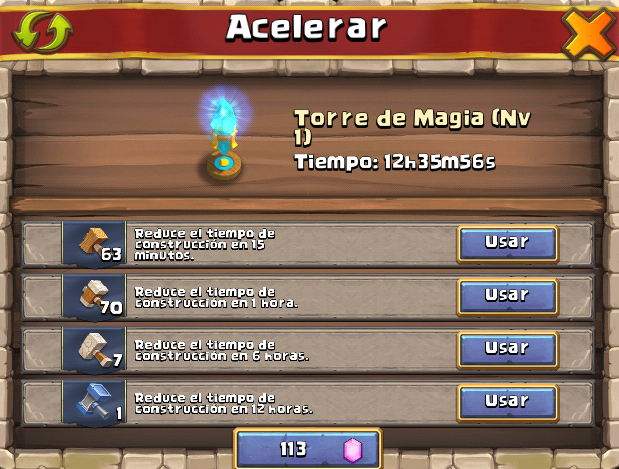
Task: Click the green refresh arrows icon
Action: (43, 32)
